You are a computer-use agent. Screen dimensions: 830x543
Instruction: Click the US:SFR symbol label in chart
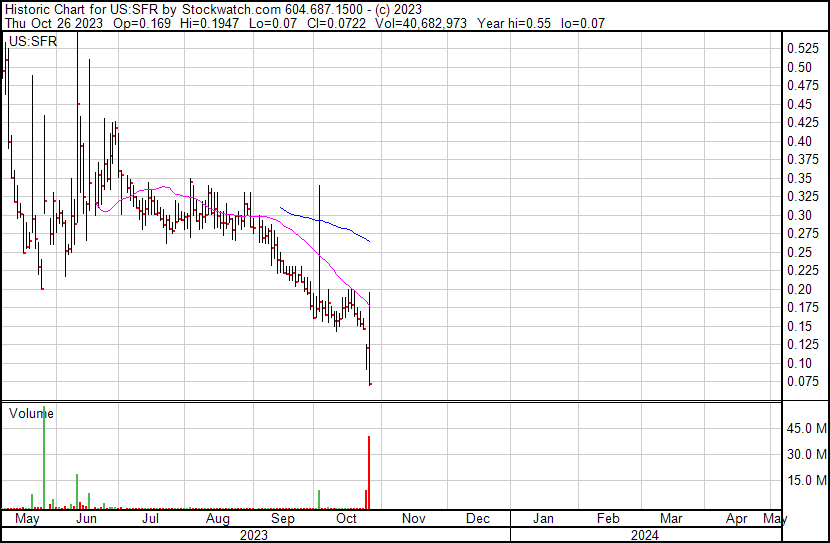33,41
